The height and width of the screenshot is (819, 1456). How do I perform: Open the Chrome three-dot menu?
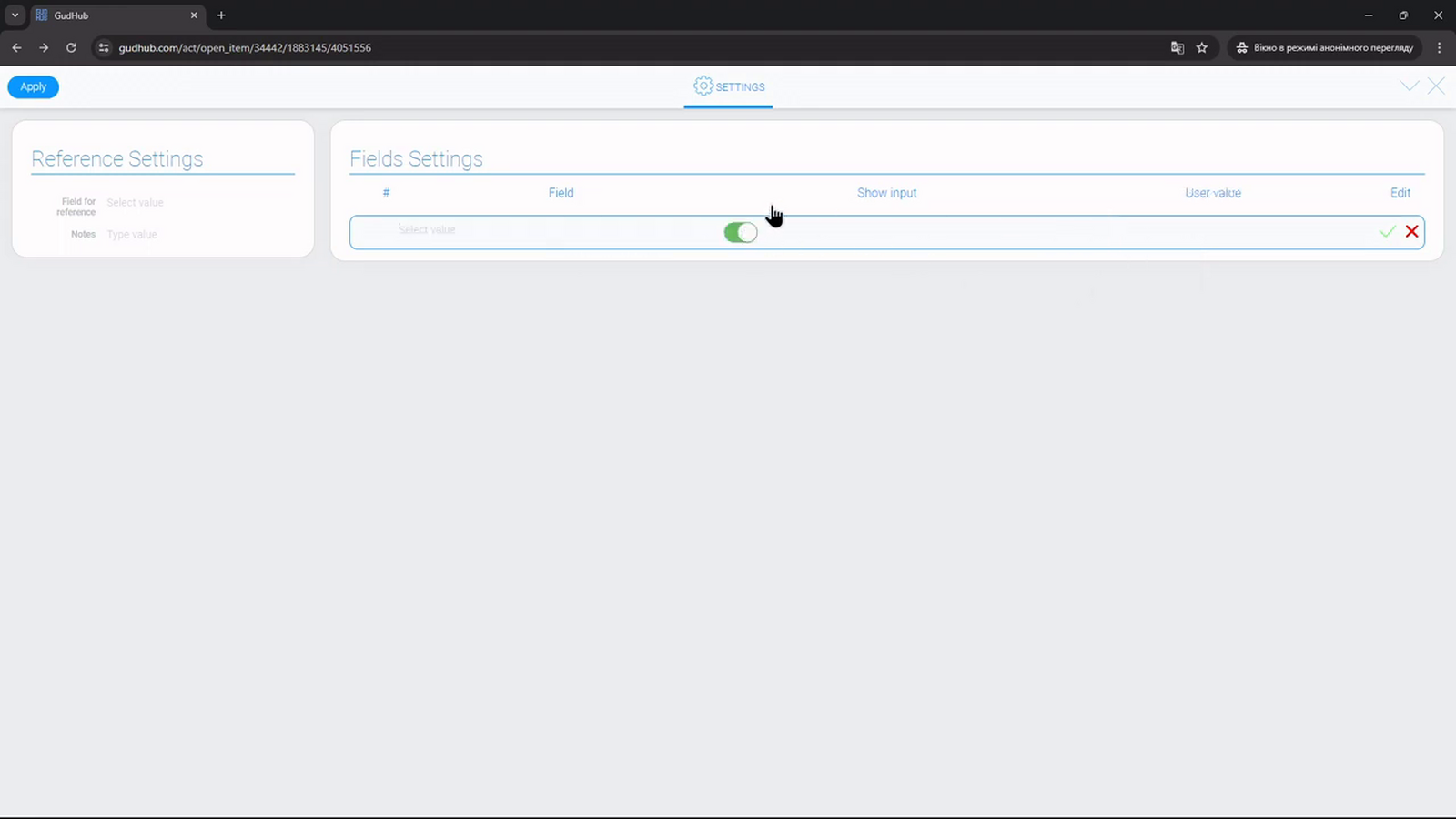click(1439, 47)
